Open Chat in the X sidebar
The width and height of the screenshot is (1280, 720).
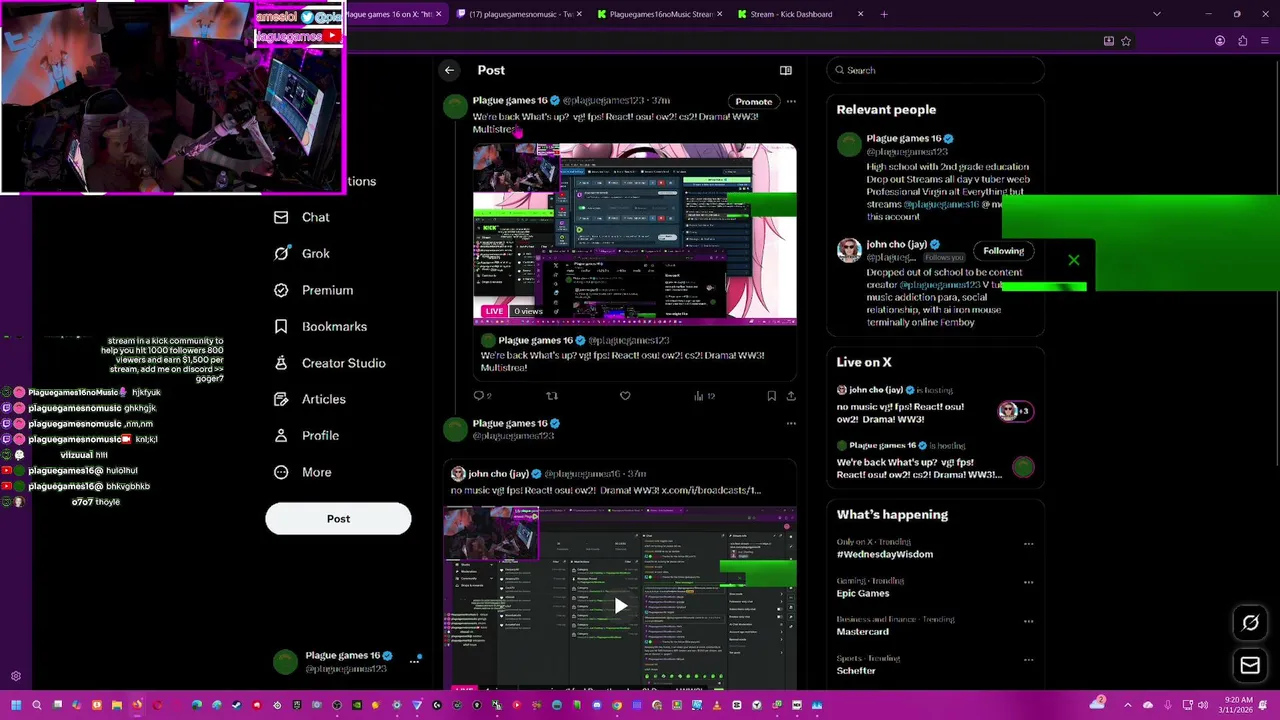[x=302, y=217]
